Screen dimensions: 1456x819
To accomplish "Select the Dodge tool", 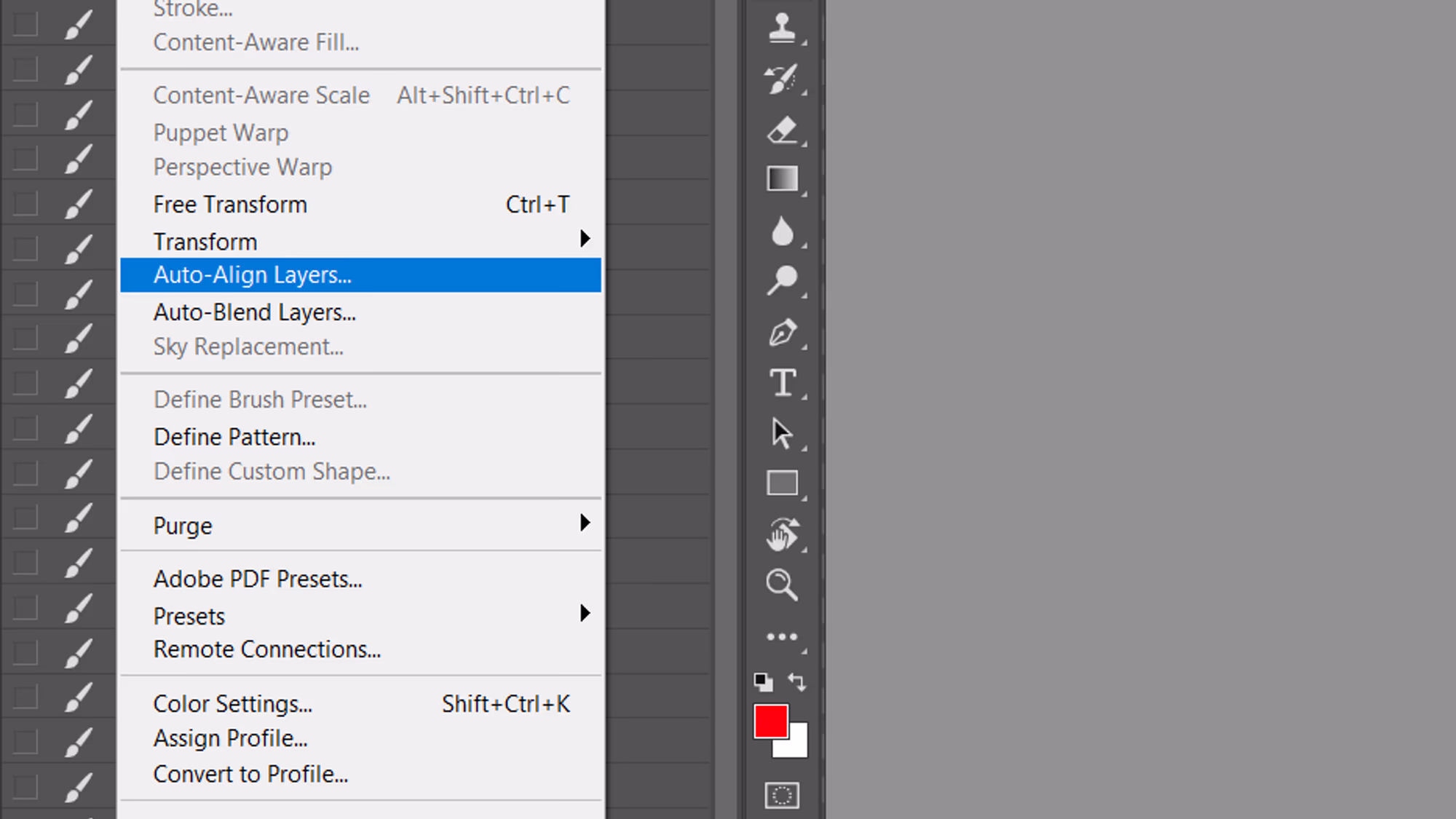I will 782,280.
